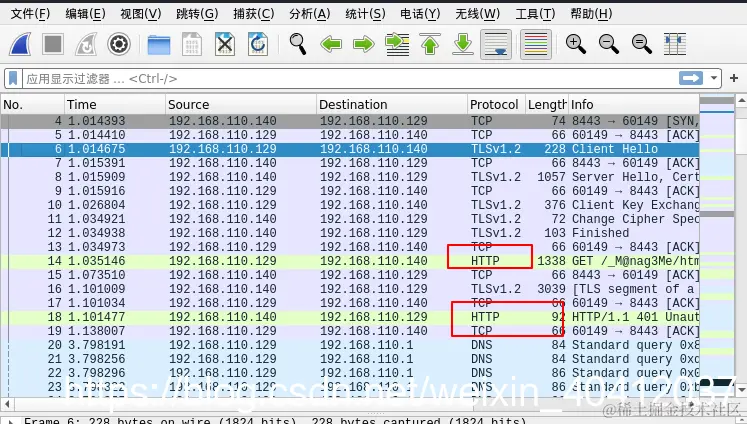747x424 pixels.
Task: Select packet 4 TCP SYN row
Action: click(x=350, y=121)
